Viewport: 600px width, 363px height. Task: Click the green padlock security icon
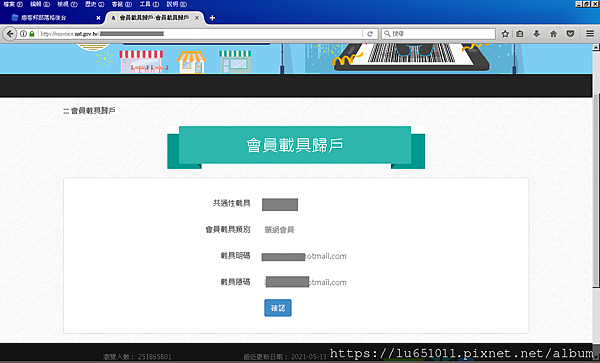point(32,34)
